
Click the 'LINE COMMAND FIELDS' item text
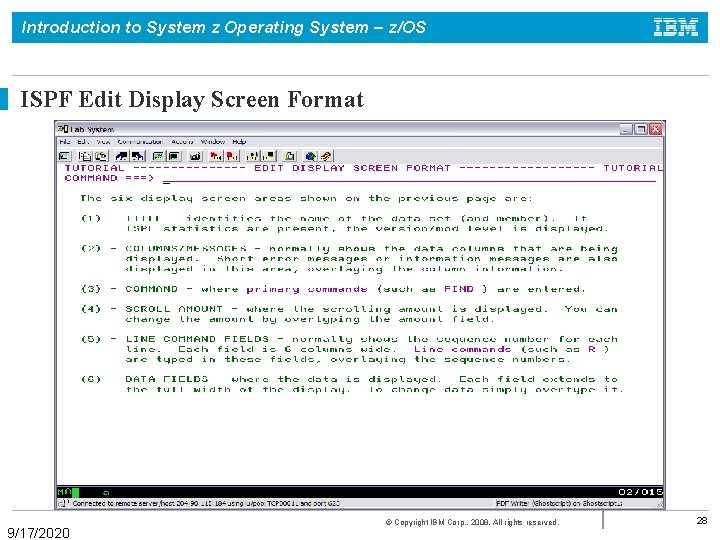(x=197, y=339)
